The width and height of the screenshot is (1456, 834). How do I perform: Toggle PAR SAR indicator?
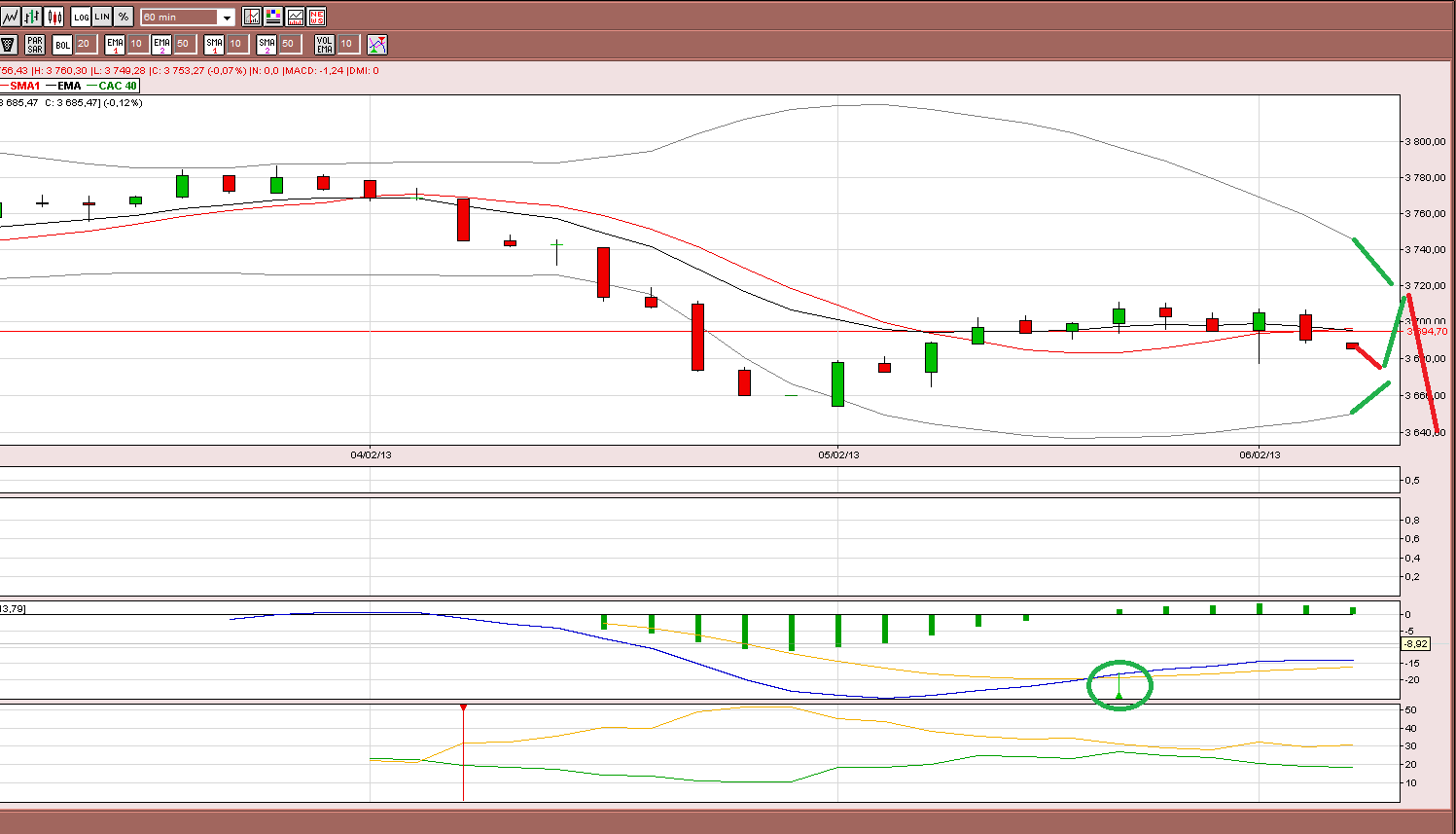pos(35,44)
